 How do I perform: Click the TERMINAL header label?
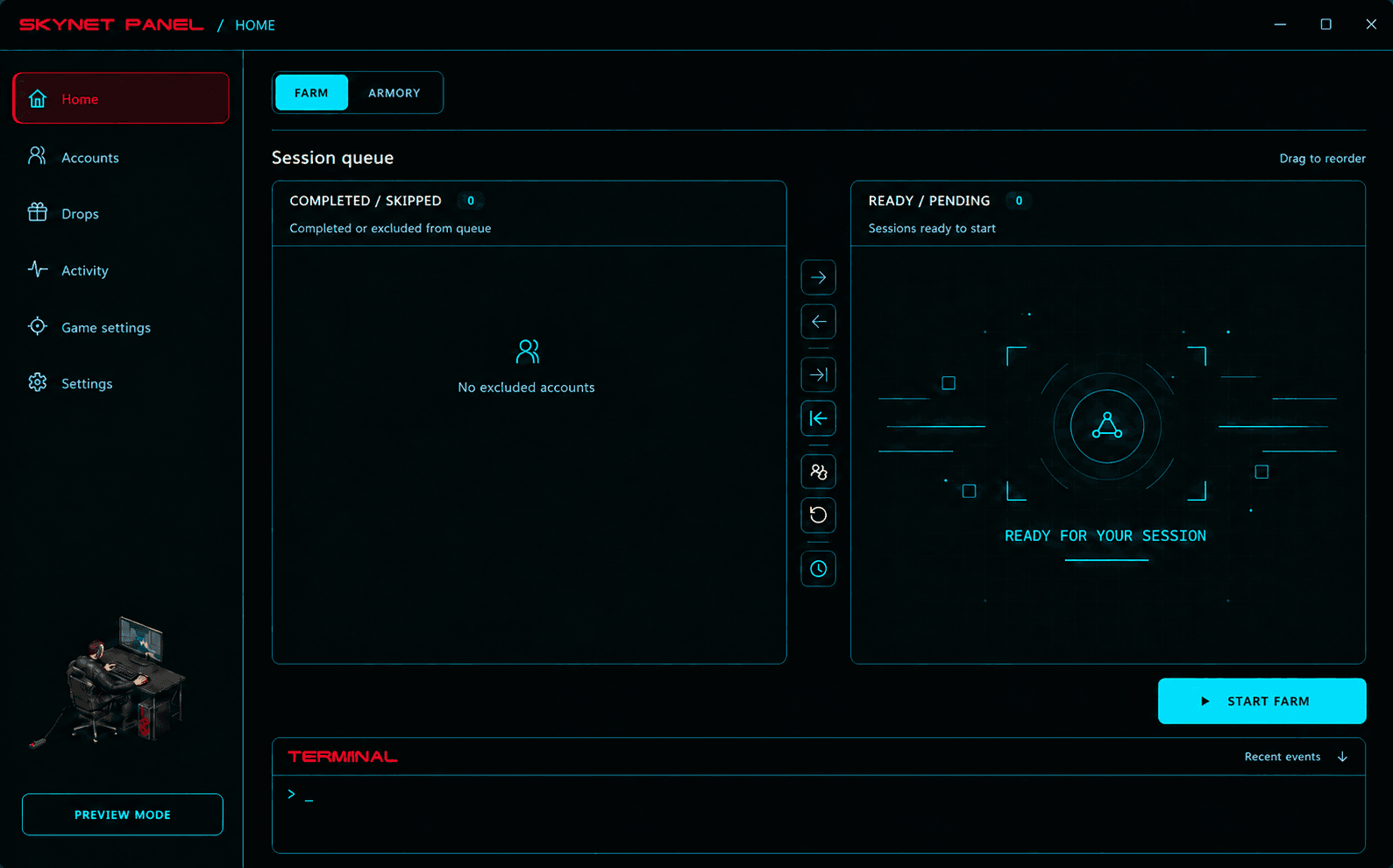pos(343,757)
